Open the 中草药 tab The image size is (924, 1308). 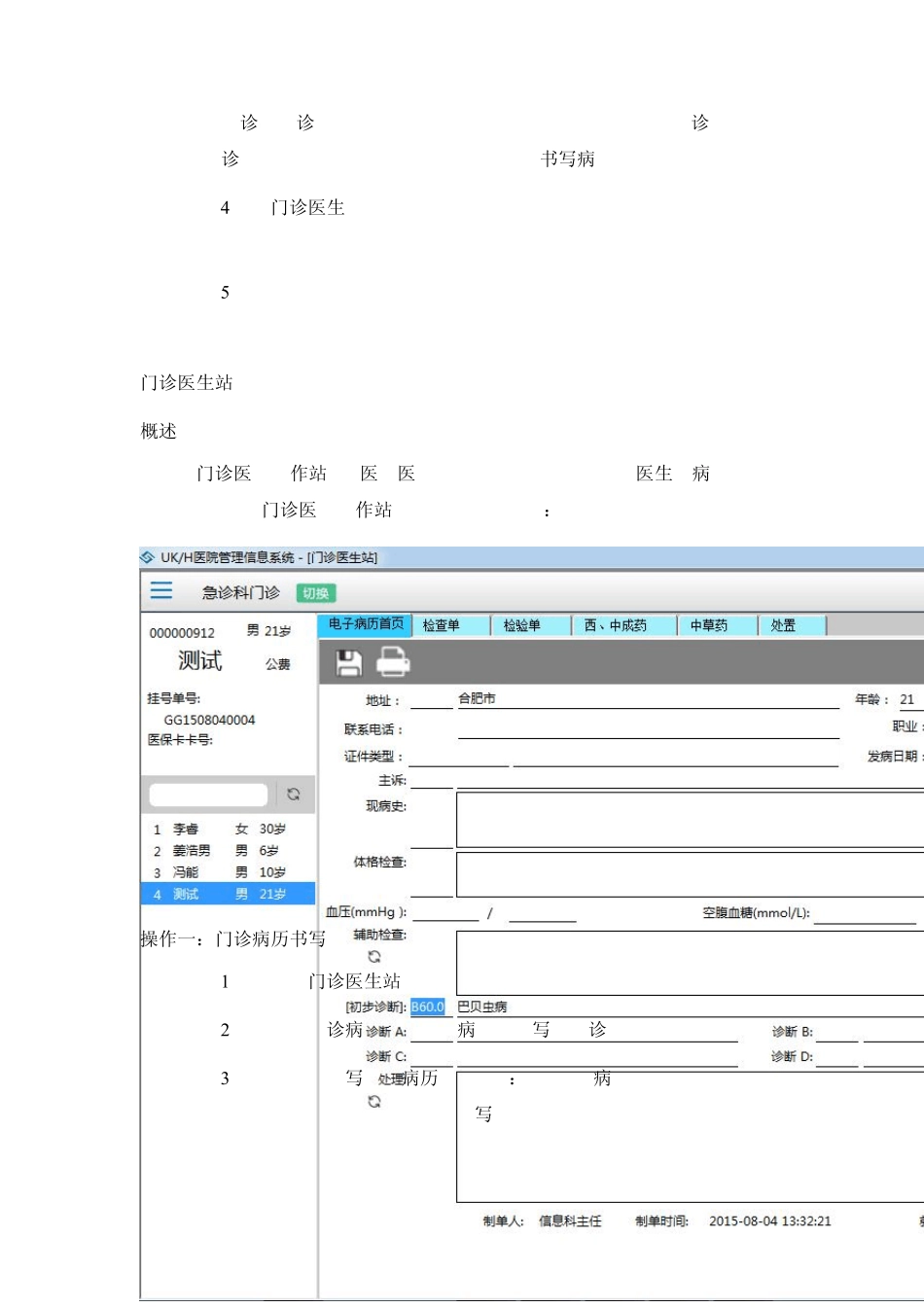718,625
